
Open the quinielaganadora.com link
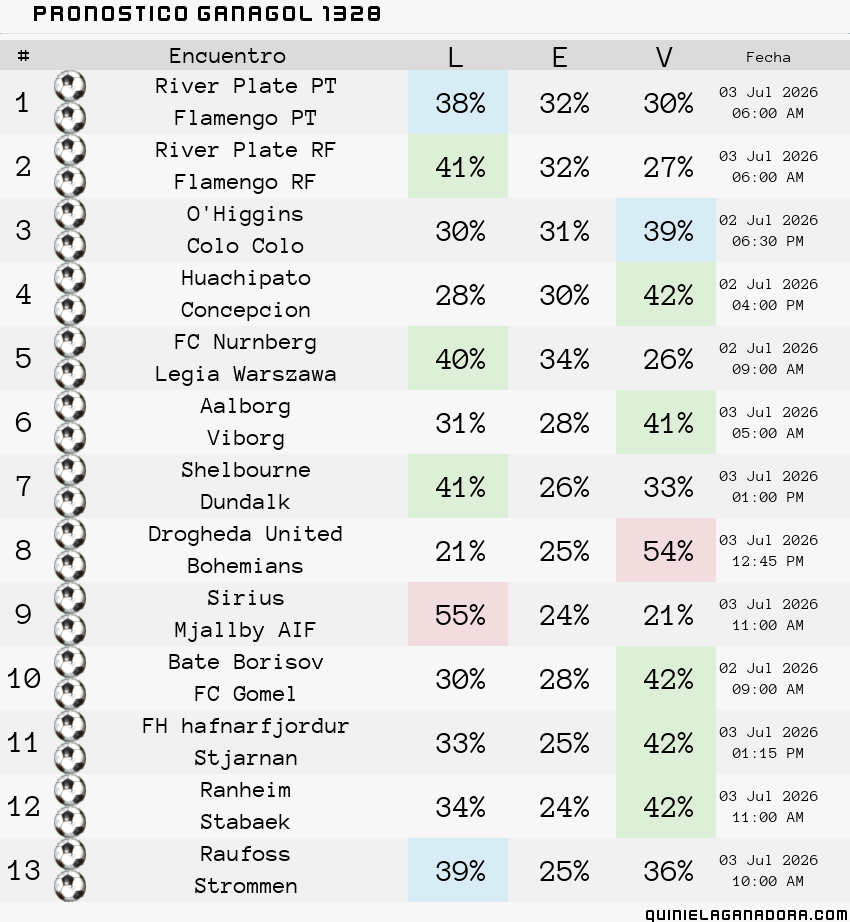[x=747, y=914]
